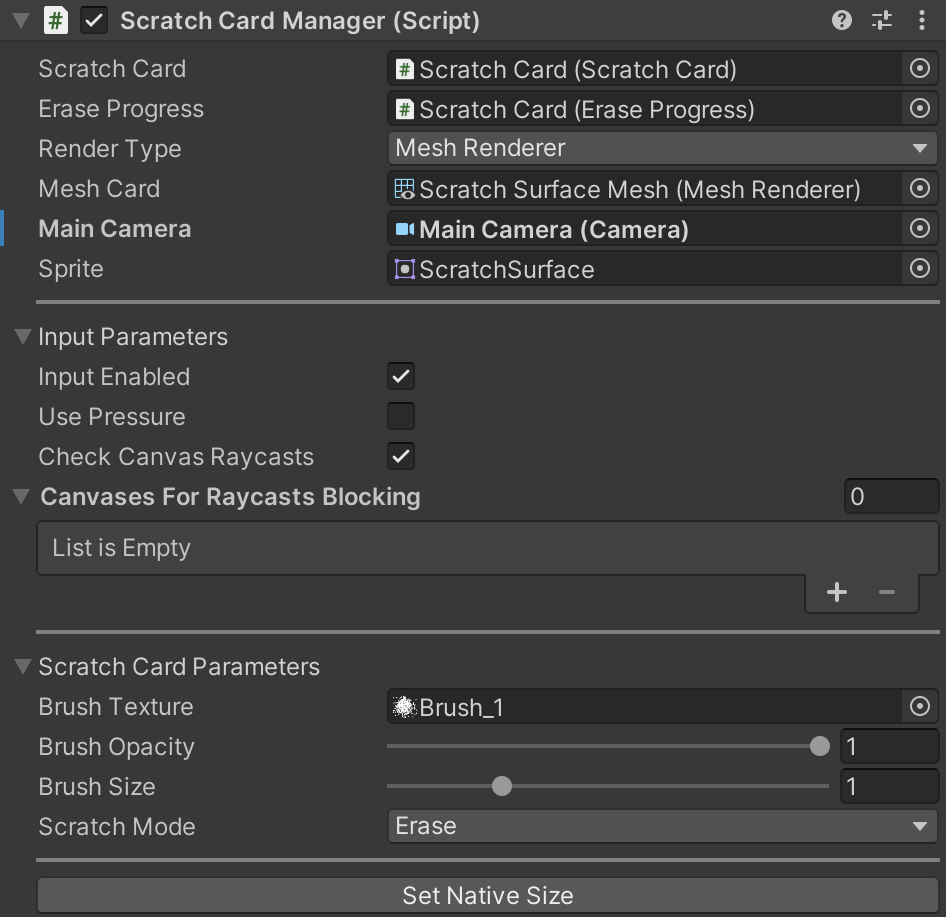Viewport: 946px width, 917px height.
Task: Open the Erase Progress object picker
Action: (919, 109)
